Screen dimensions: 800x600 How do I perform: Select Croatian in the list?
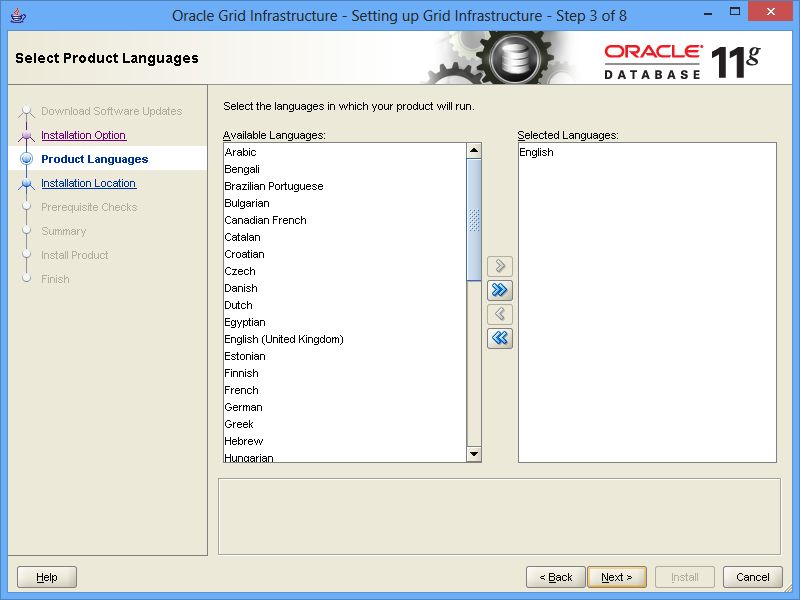click(x=345, y=254)
